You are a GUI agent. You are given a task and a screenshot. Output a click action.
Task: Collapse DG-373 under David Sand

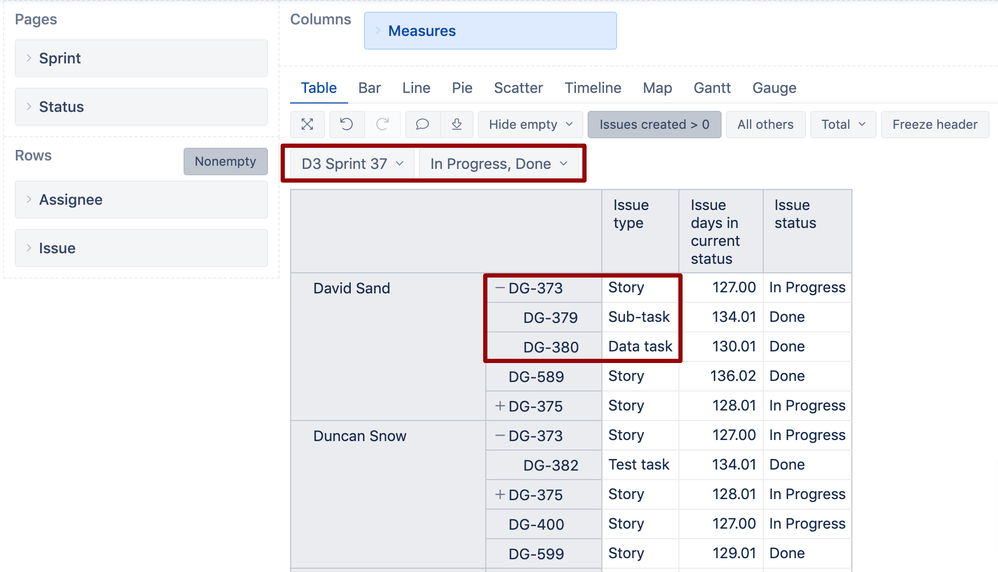coord(500,288)
